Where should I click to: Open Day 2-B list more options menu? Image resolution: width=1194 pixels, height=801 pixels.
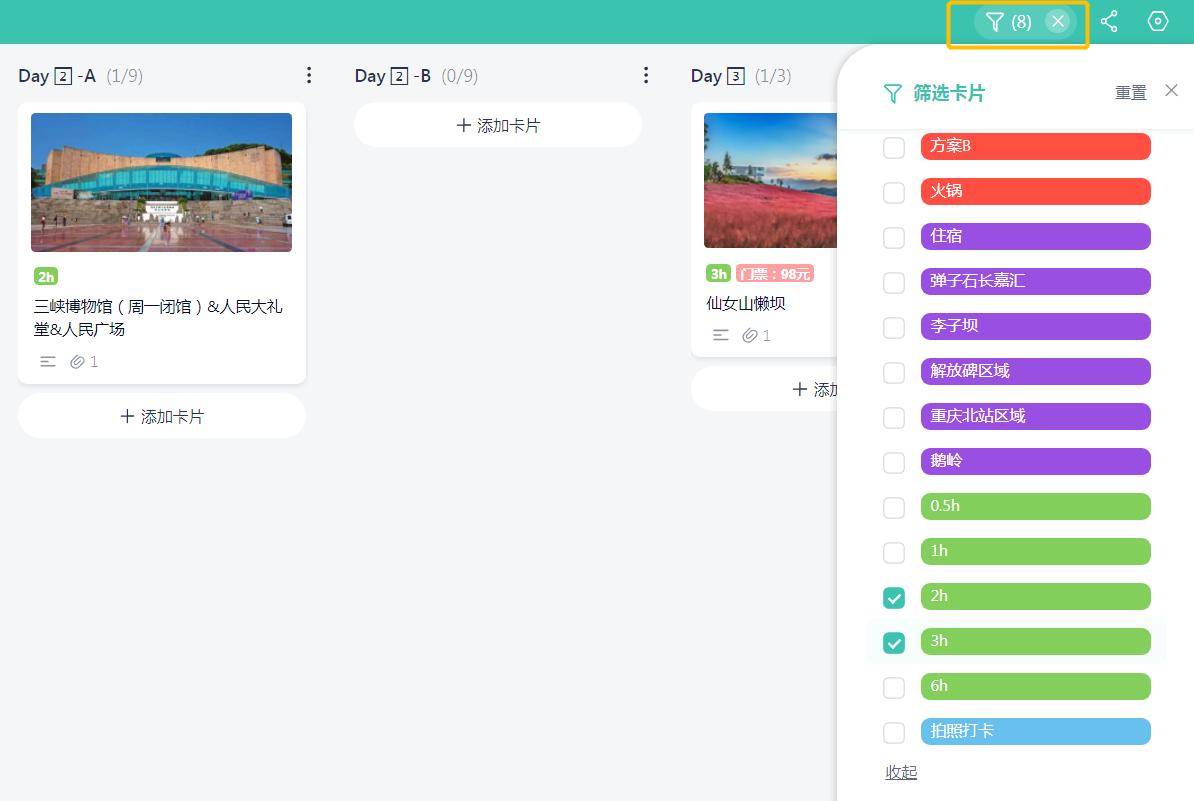(646, 75)
